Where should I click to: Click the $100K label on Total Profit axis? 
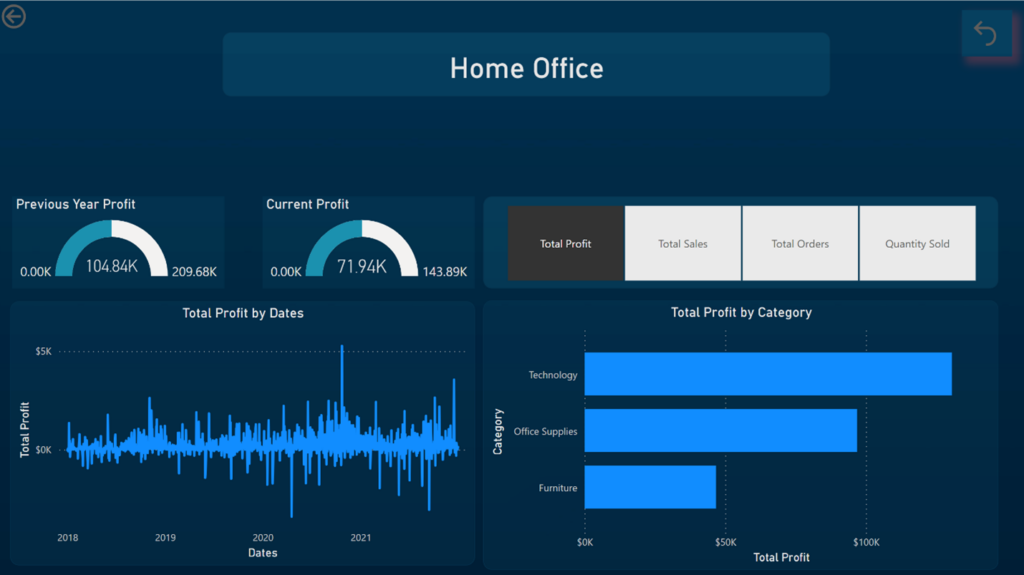click(x=866, y=542)
